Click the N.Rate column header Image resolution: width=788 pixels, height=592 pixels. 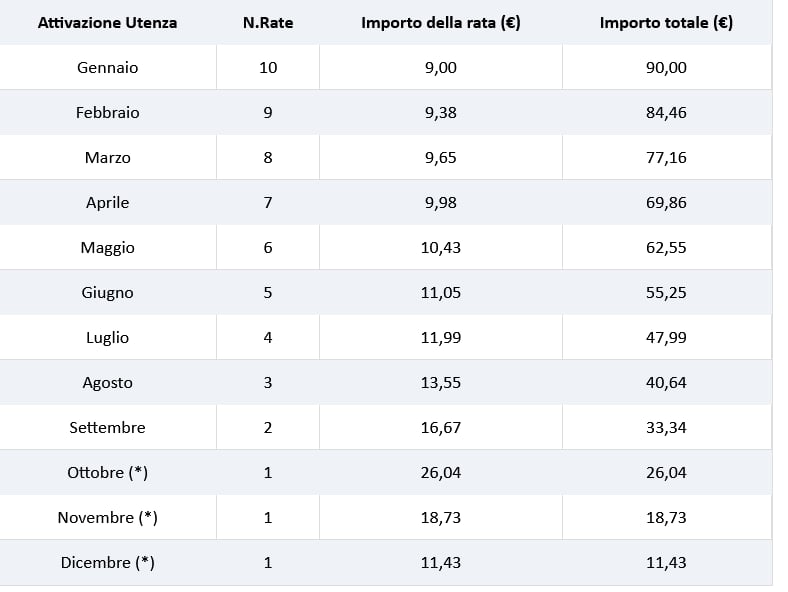pyautogui.click(x=268, y=22)
